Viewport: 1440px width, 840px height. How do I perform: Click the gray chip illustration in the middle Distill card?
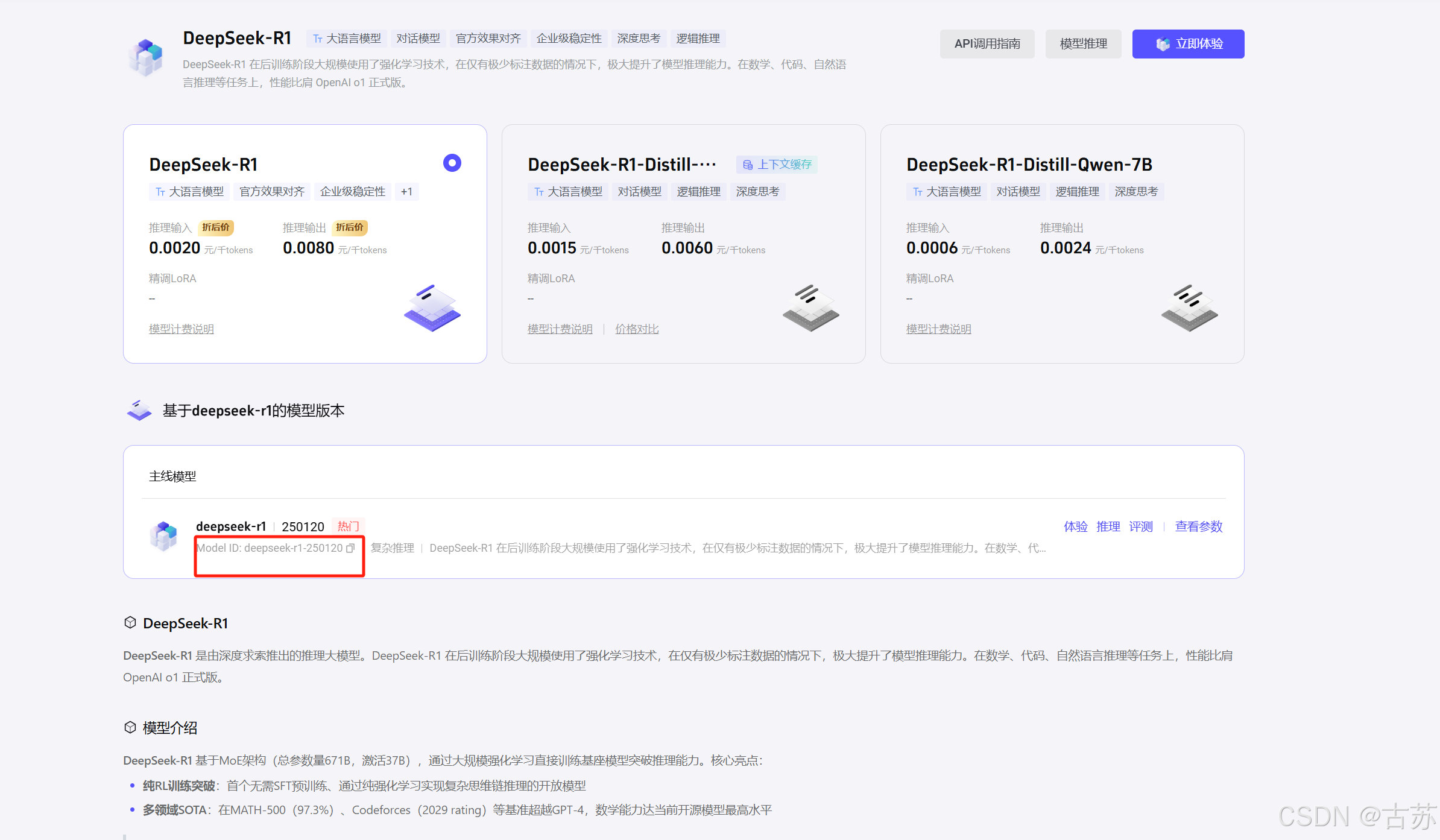(x=810, y=308)
